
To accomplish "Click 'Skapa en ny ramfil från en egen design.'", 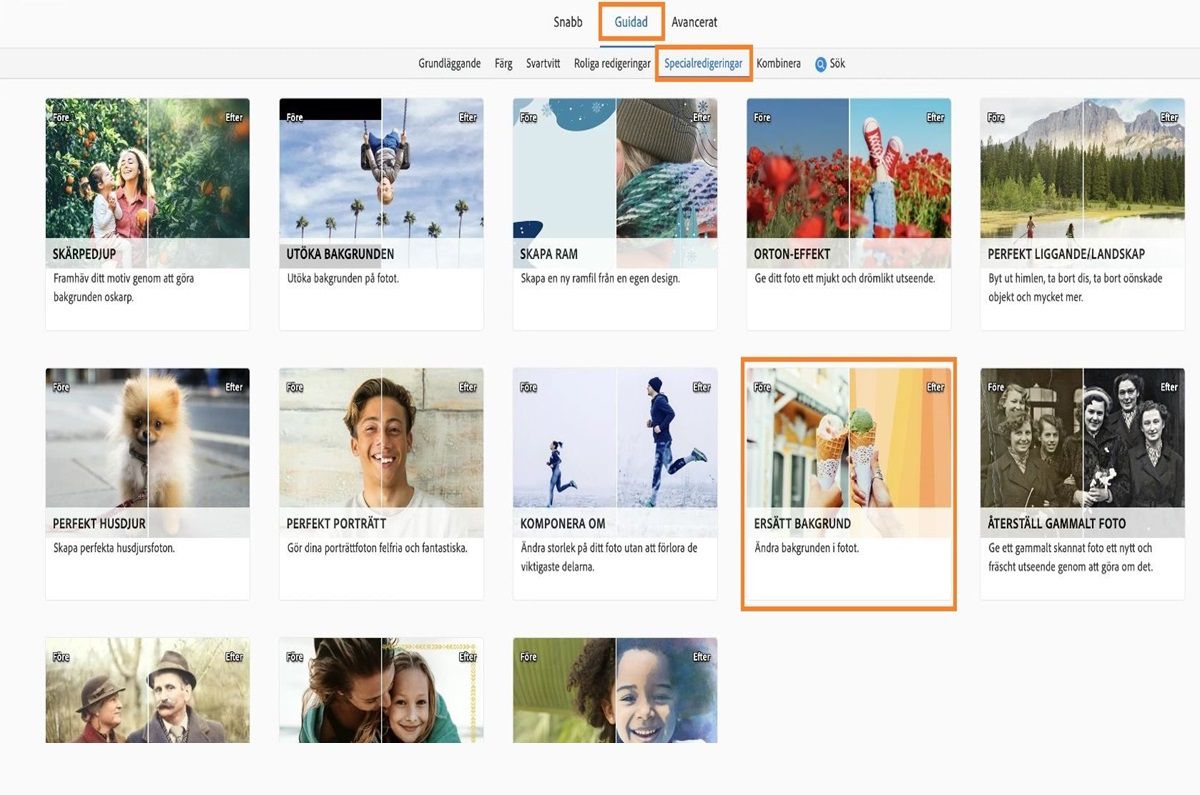I will point(600,278).
